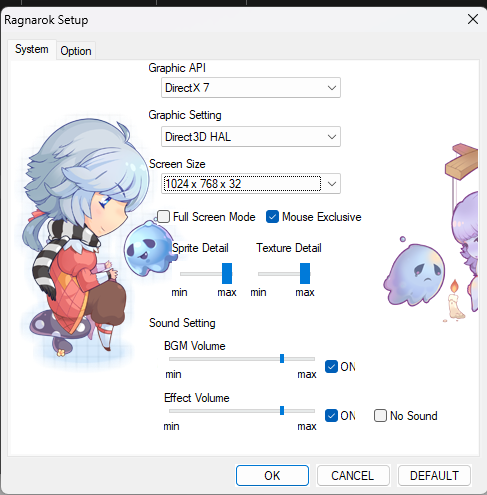Close the Ragnarok Setup window

473,19
